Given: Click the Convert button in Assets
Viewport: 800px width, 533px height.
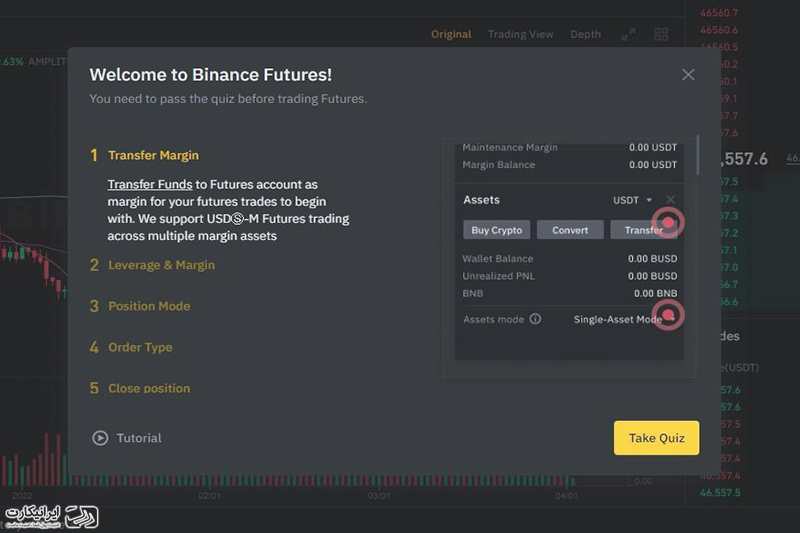Looking at the screenshot, I should point(570,230).
